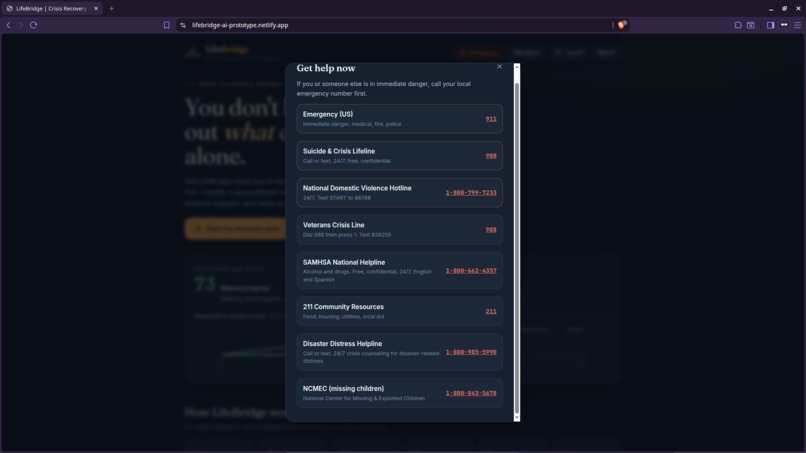The width and height of the screenshot is (806, 453).
Task: Click the Get help now heading
Action: [x=325, y=68]
